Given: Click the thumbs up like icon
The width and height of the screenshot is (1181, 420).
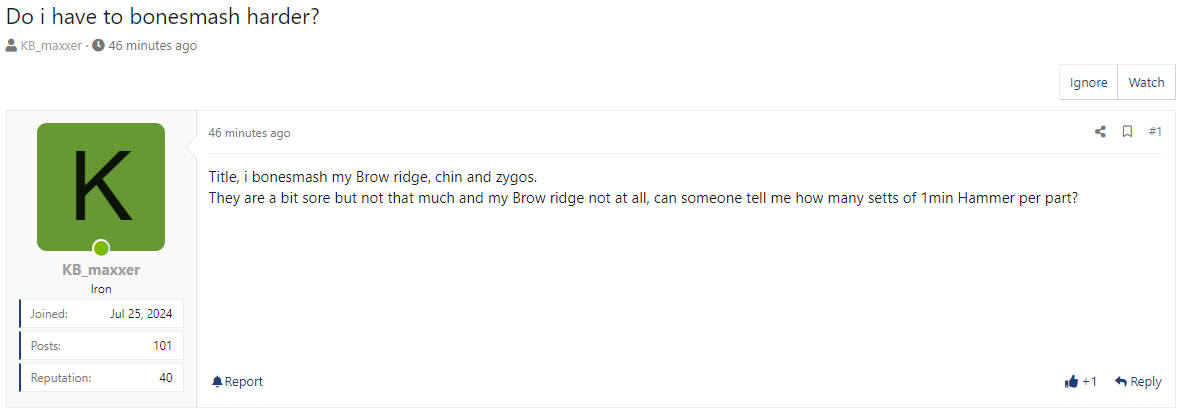Looking at the screenshot, I should (1072, 381).
